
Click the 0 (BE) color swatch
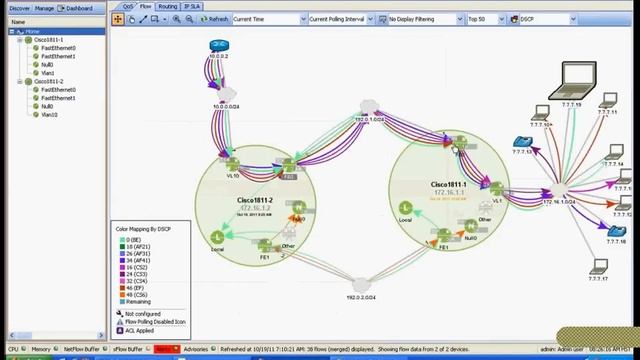click(122, 240)
